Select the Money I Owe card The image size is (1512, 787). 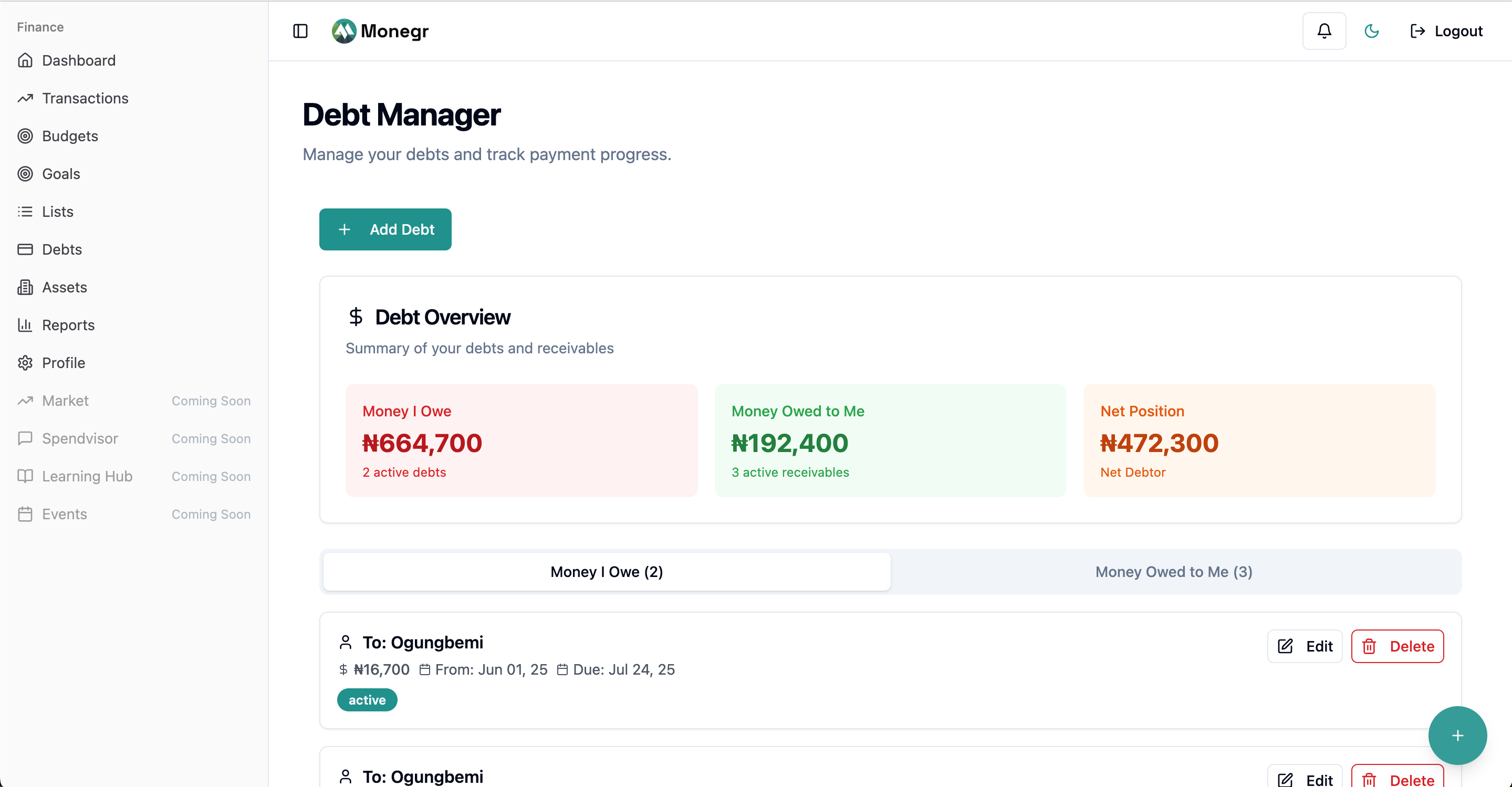coord(521,440)
